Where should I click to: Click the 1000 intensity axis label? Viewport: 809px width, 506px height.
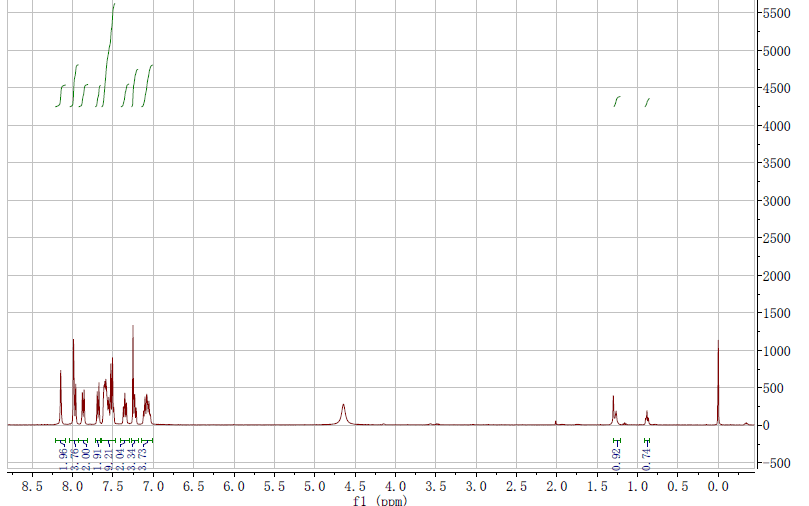pos(776,351)
